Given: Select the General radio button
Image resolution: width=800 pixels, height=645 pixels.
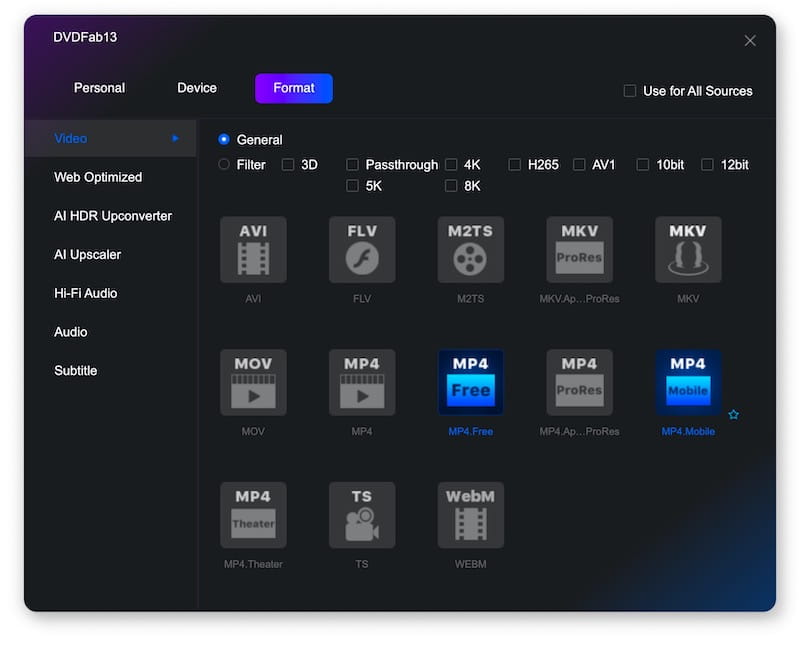Looking at the screenshot, I should tap(223, 139).
